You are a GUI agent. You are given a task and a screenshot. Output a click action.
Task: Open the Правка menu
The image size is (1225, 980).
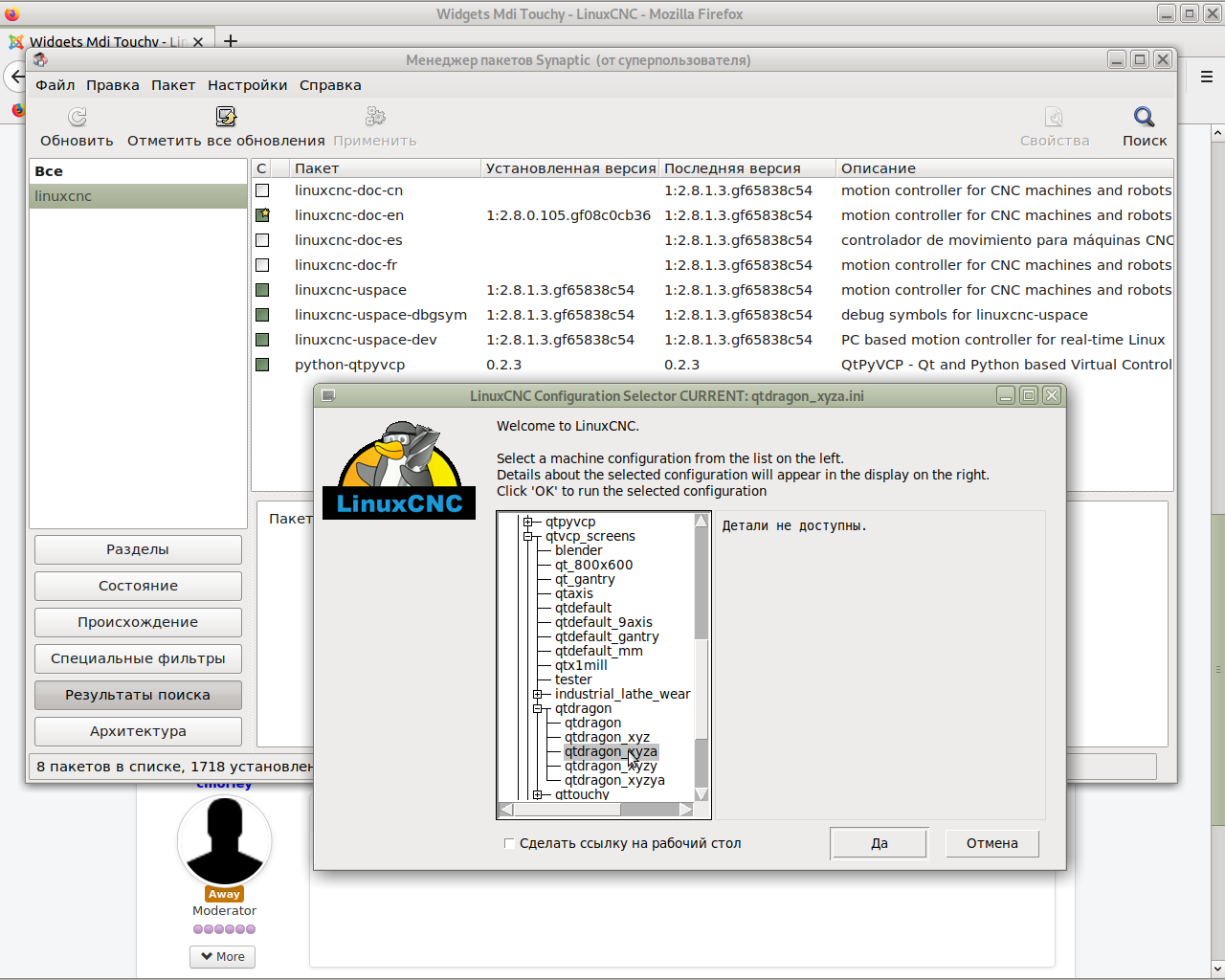[113, 85]
